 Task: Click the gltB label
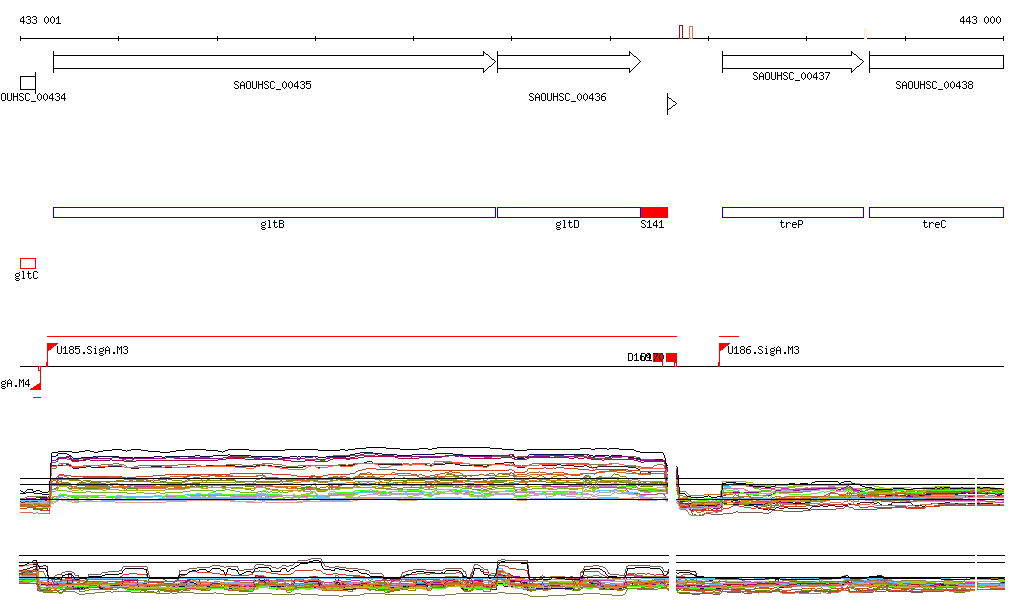[x=272, y=225]
